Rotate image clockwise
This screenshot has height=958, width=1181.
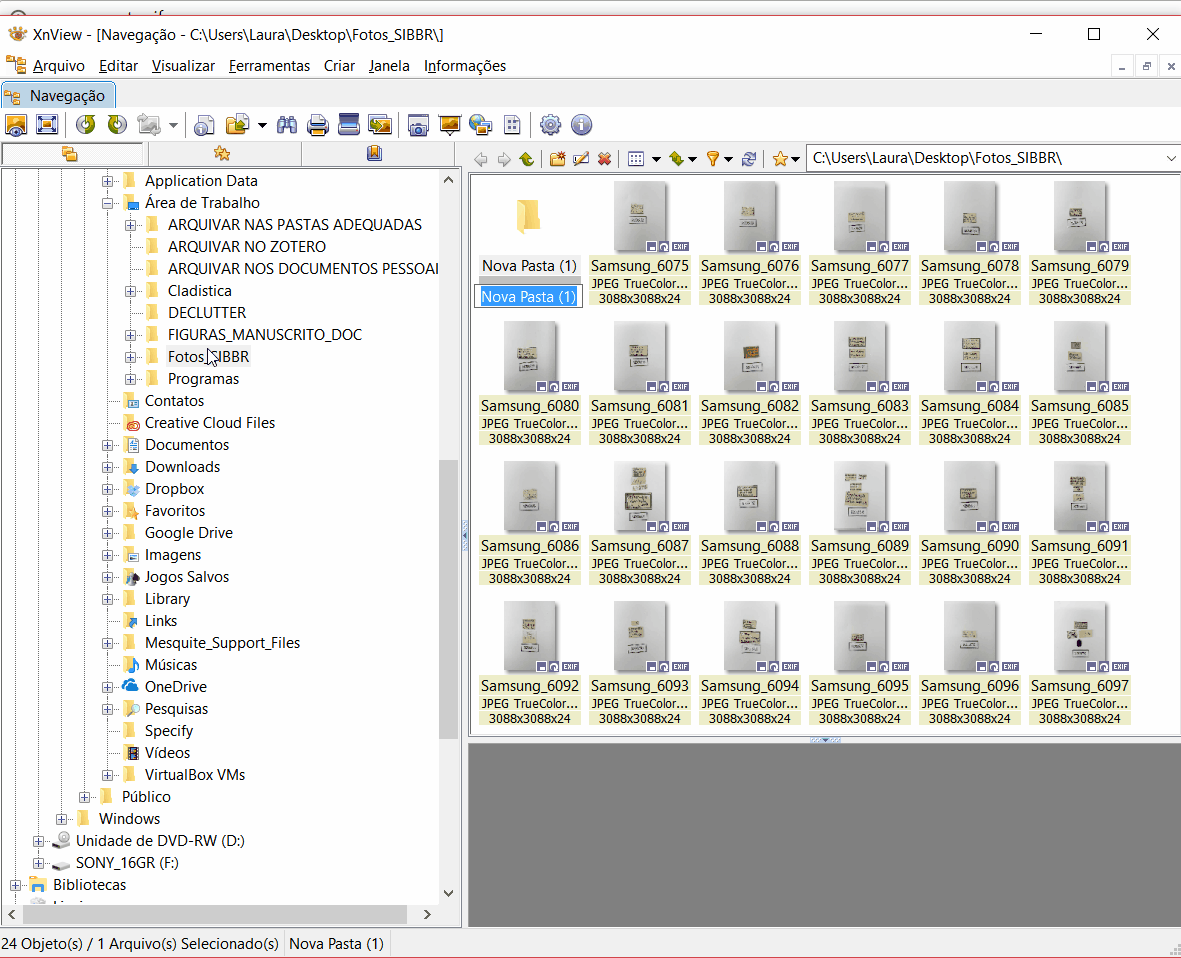tap(117, 124)
